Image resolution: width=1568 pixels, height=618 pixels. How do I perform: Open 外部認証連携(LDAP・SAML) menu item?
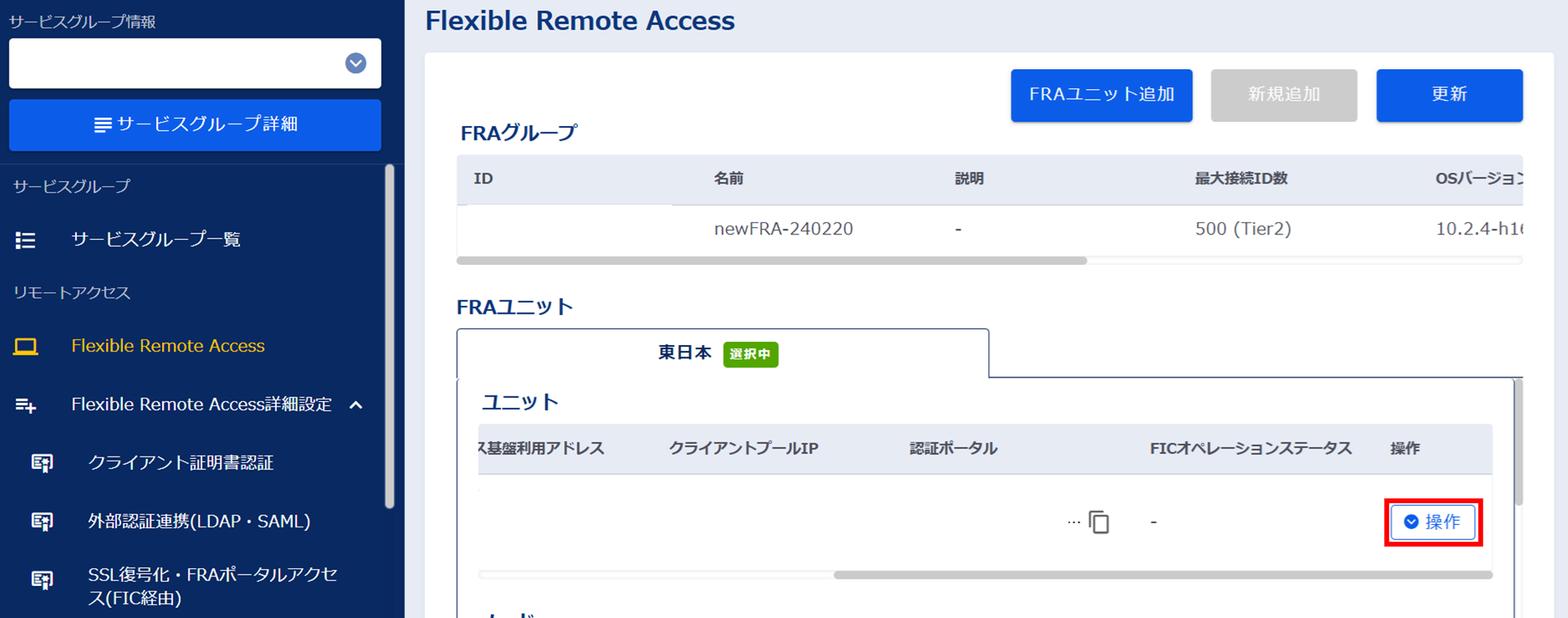(199, 522)
